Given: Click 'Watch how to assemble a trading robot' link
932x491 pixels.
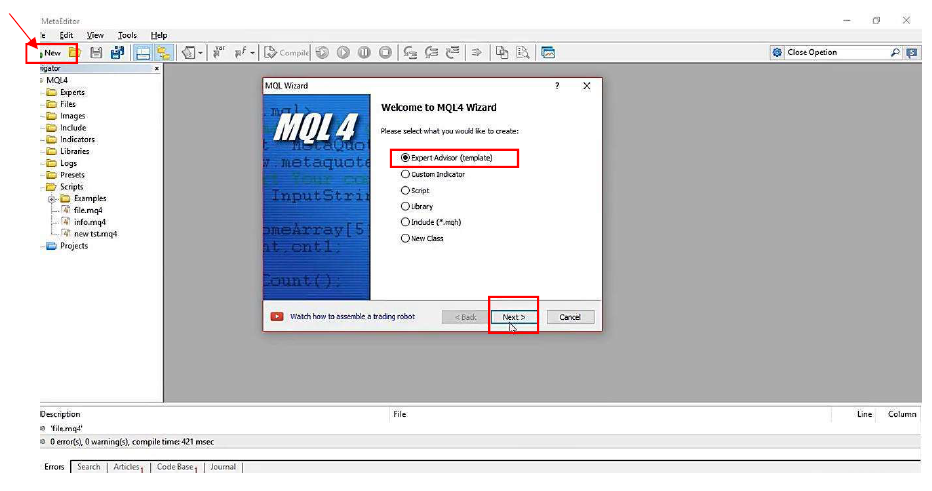Looking at the screenshot, I should pos(352,316).
